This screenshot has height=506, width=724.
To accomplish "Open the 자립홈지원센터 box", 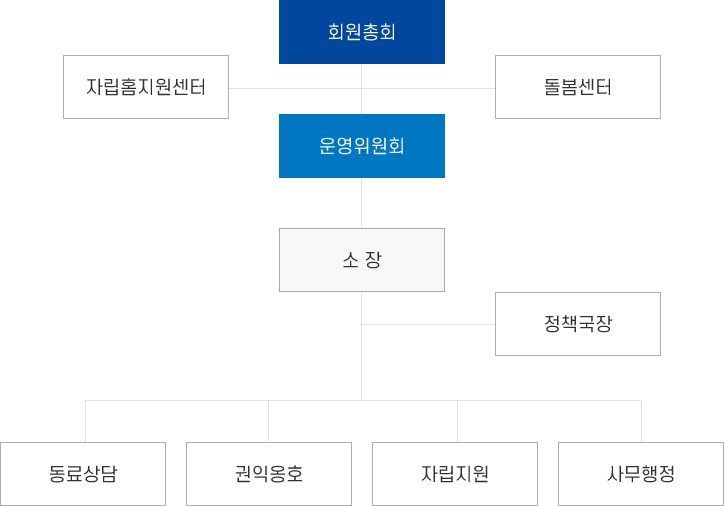I will click(146, 87).
